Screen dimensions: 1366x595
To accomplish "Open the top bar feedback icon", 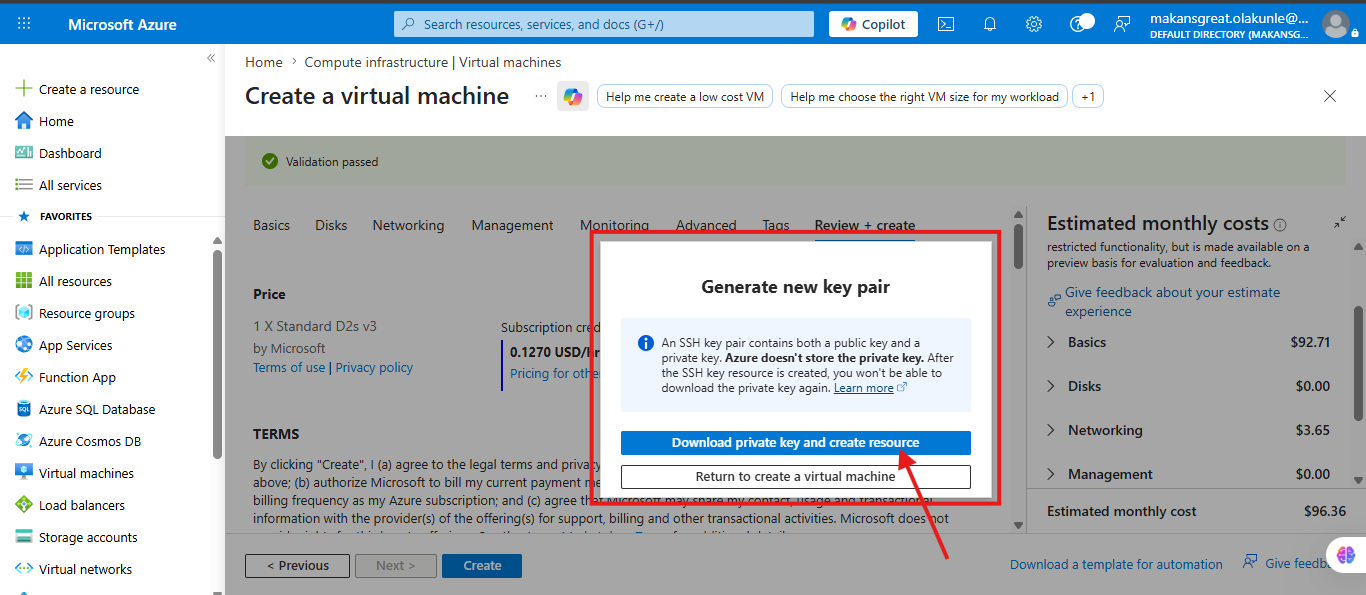I will coord(1122,24).
